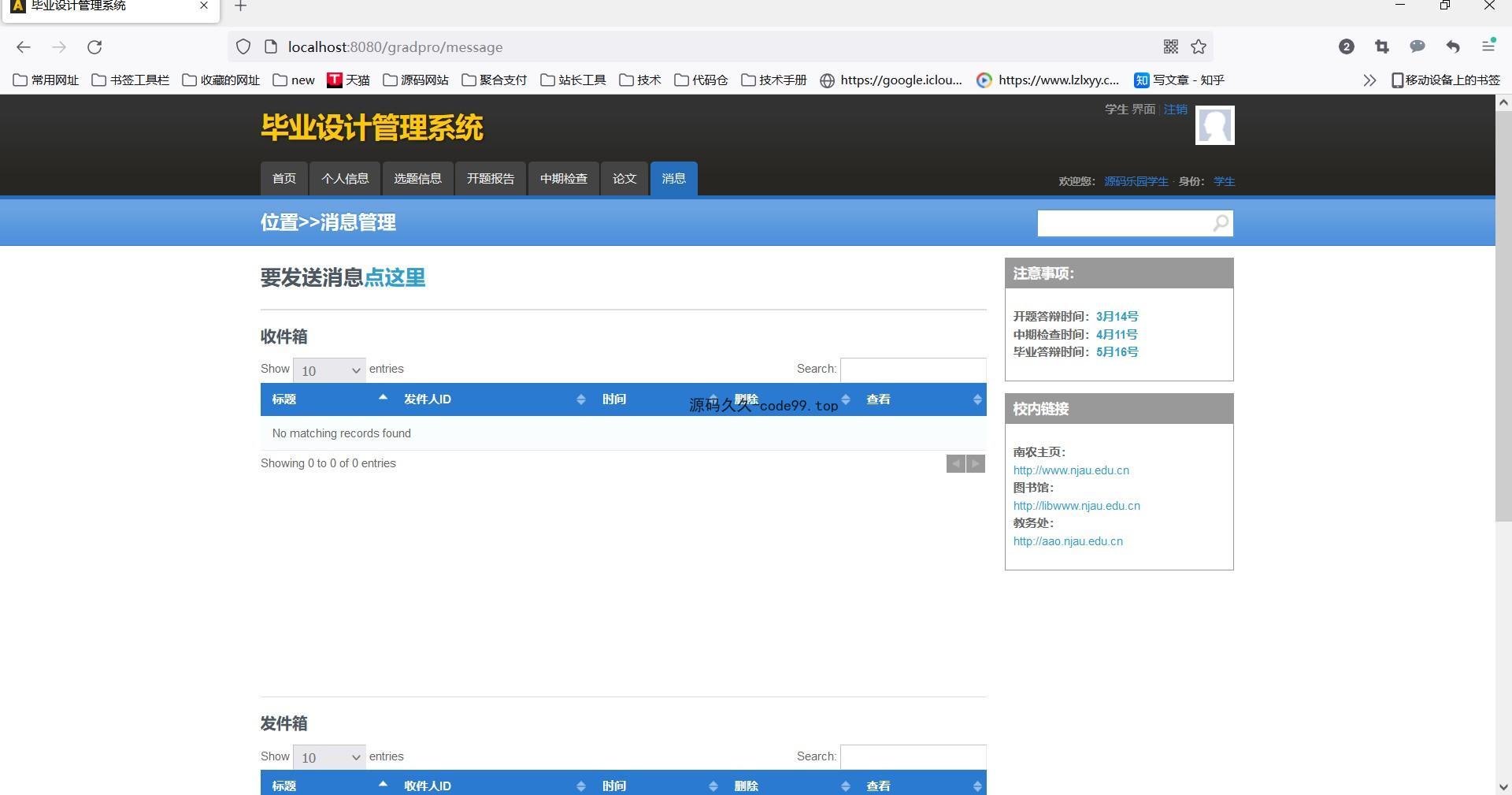Viewport: 1512px width, 795px height.
Task: Click the 3月14号 date text
Action: (x=1117, y=317)
